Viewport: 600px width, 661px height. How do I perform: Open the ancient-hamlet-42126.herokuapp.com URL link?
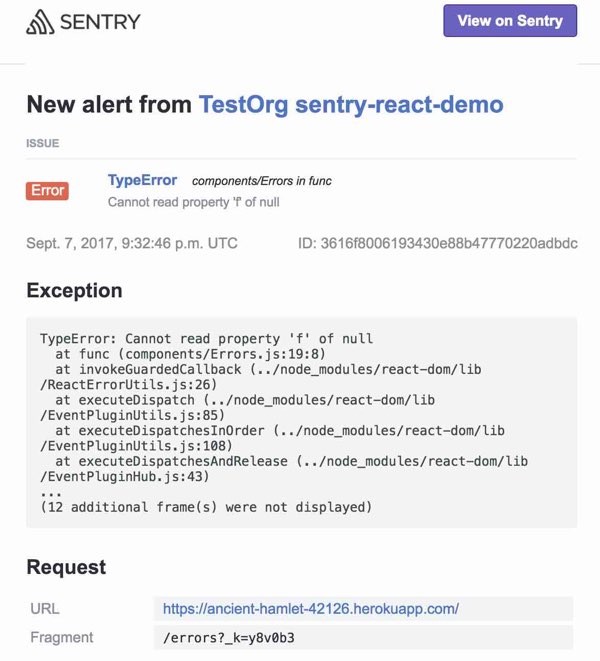tap(311, 608)
